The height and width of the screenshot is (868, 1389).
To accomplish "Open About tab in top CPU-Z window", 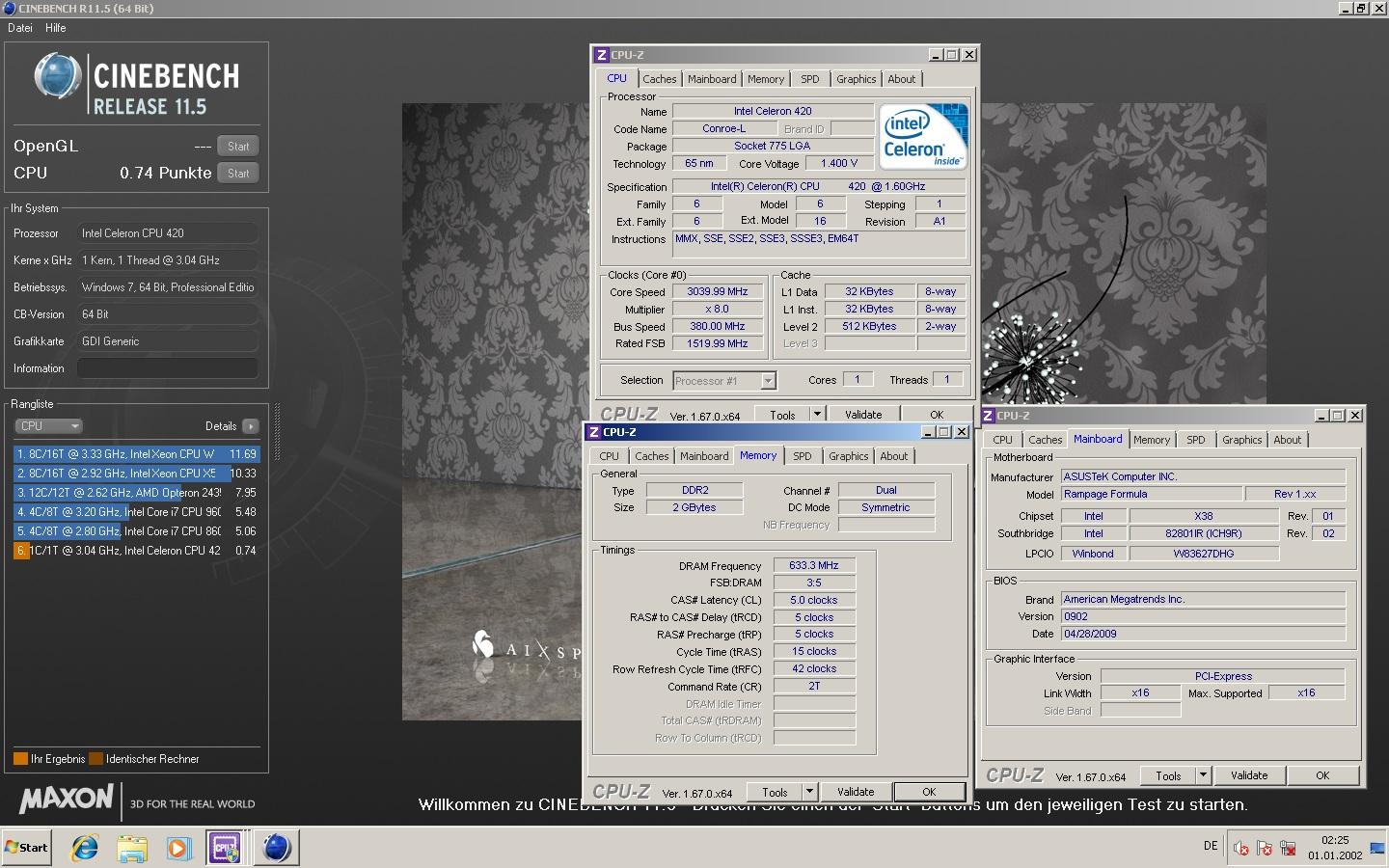I will [x=902, y=79].
